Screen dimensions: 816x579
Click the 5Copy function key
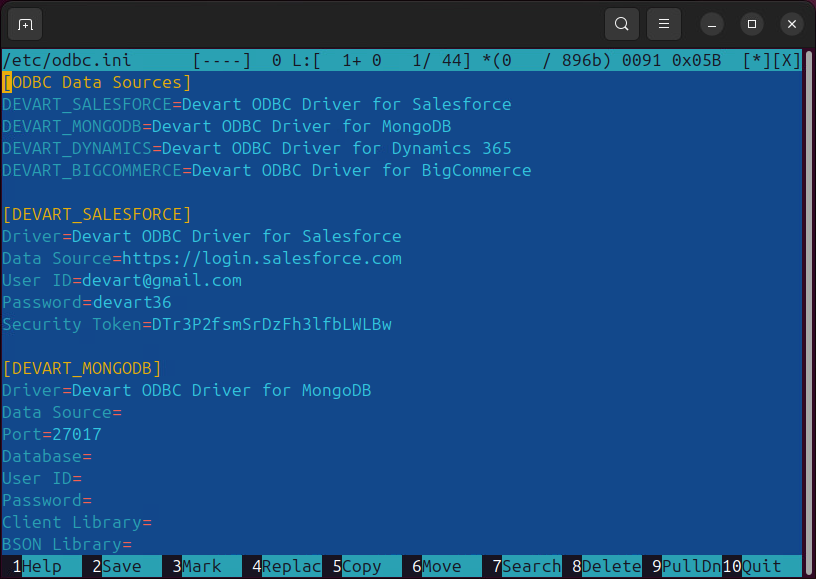[361, 566]
